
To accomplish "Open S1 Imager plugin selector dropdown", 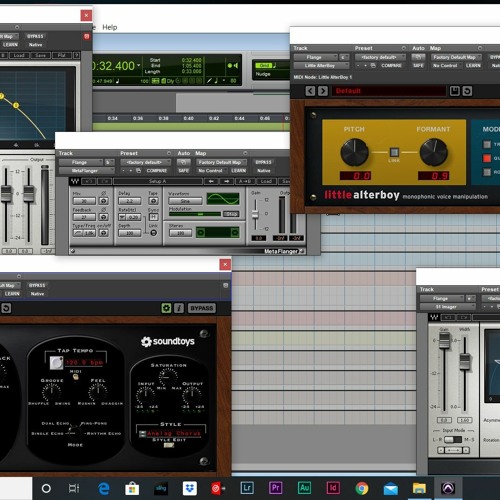I will 448,307.
